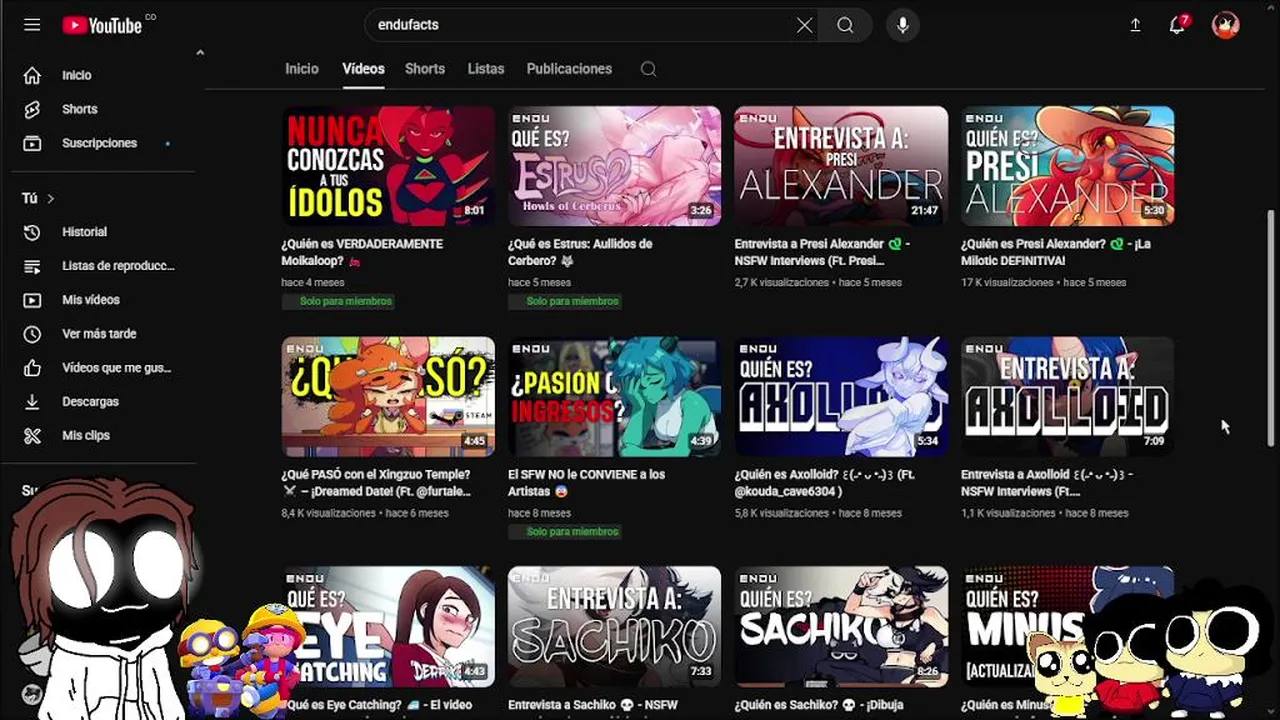Open the Quién es Sachiko thumbnail
The height and width of the screenshot is (720, 1280).
click(841, 626)
